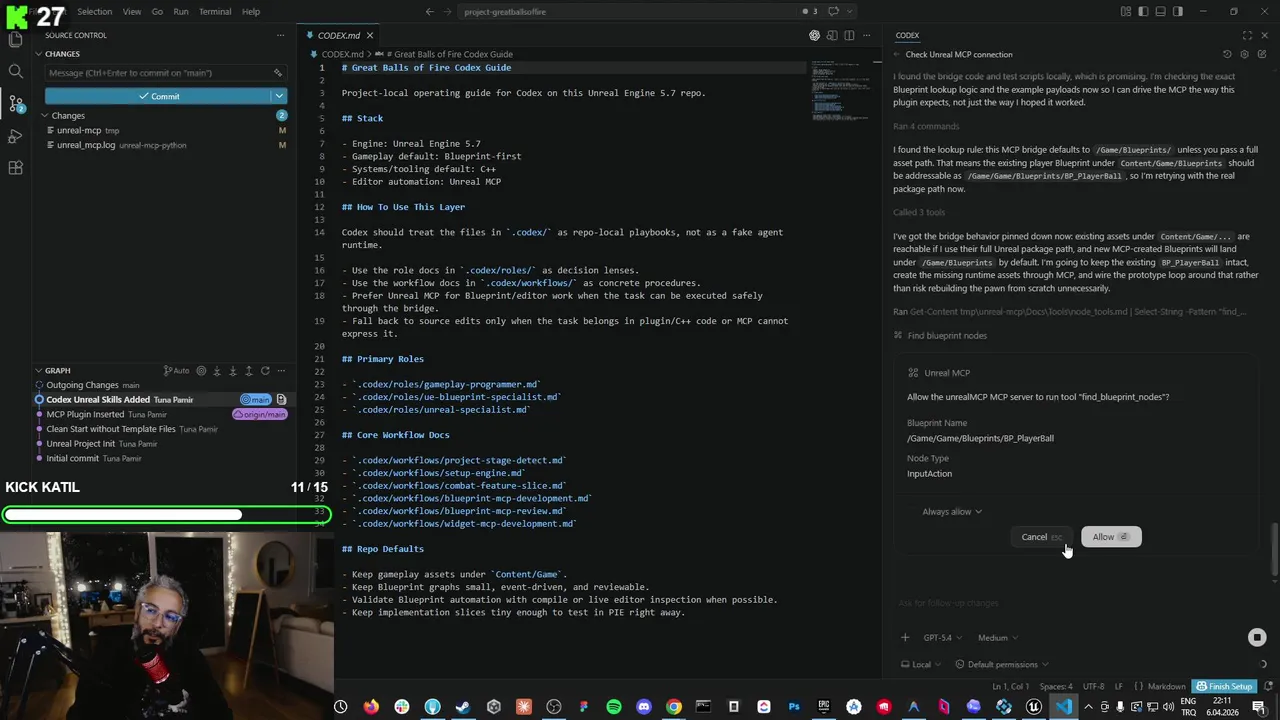
Task: Allow the find_blueprint_nodes tool request
Action: [1110, 537]
